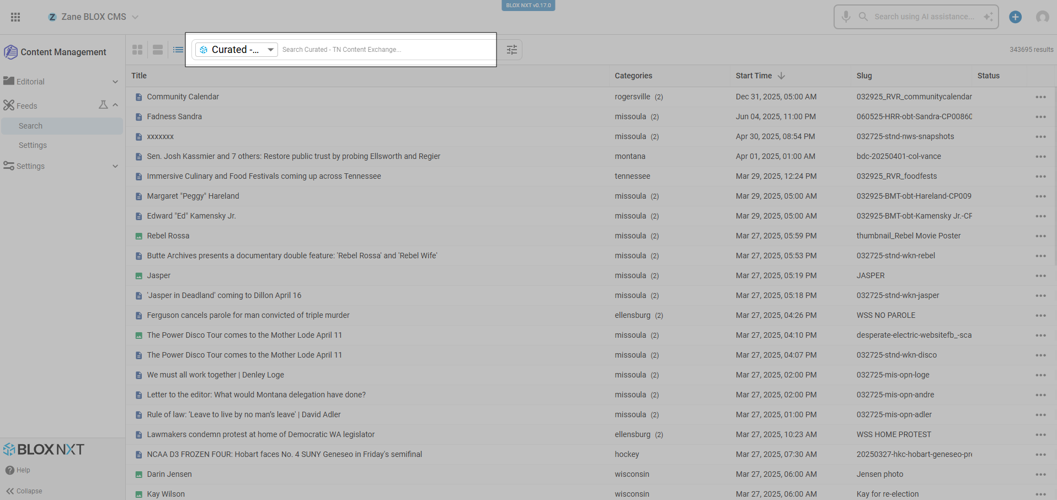Open 'Edward "Ed" Kamensky Jr.' entry
The height and width of the screenshot is (500, 1057).
[191, 216]
